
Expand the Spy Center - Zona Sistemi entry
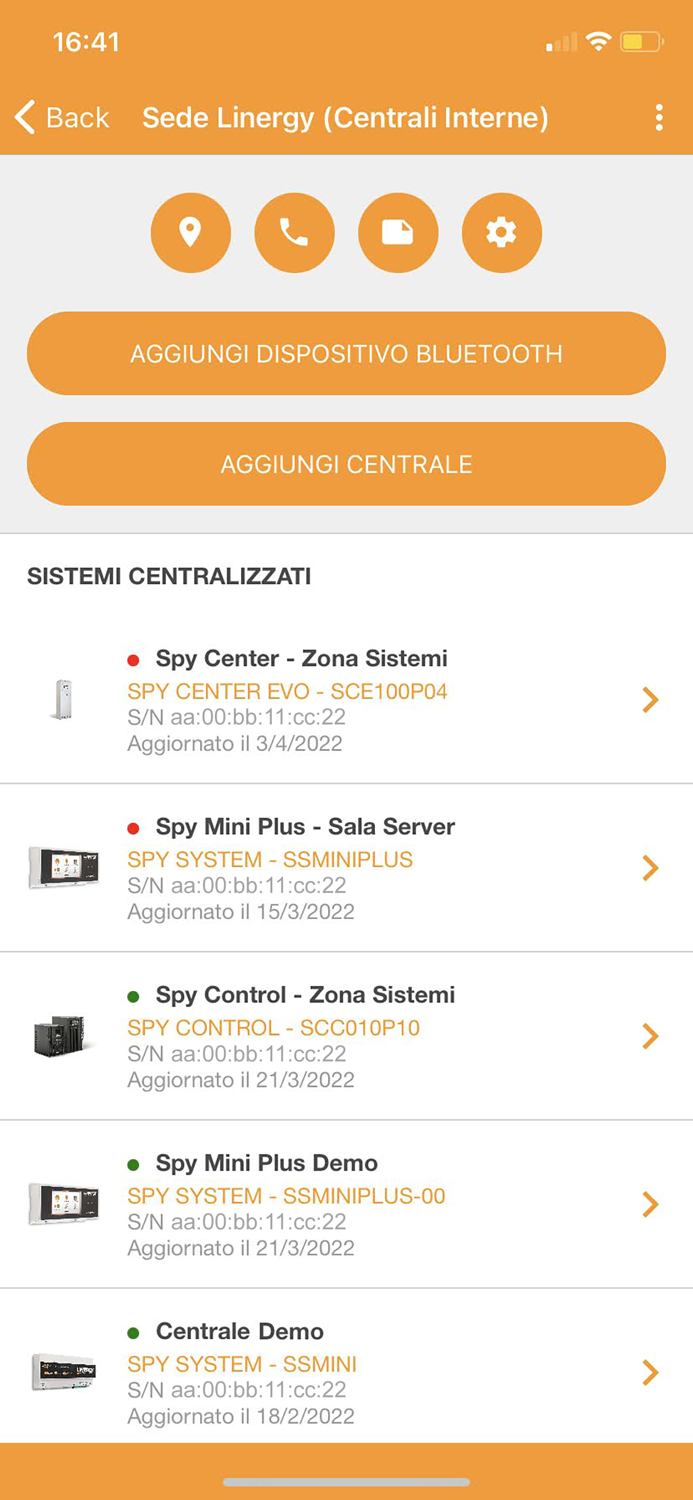click(x=650, y=700)
